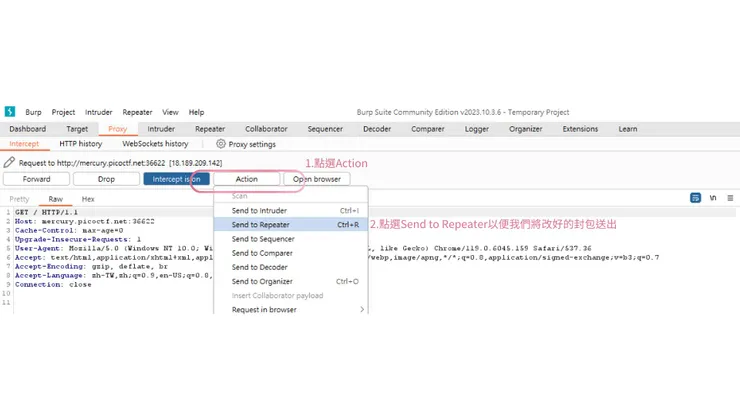Open the Action dropdown button

(x=246, y=179)
